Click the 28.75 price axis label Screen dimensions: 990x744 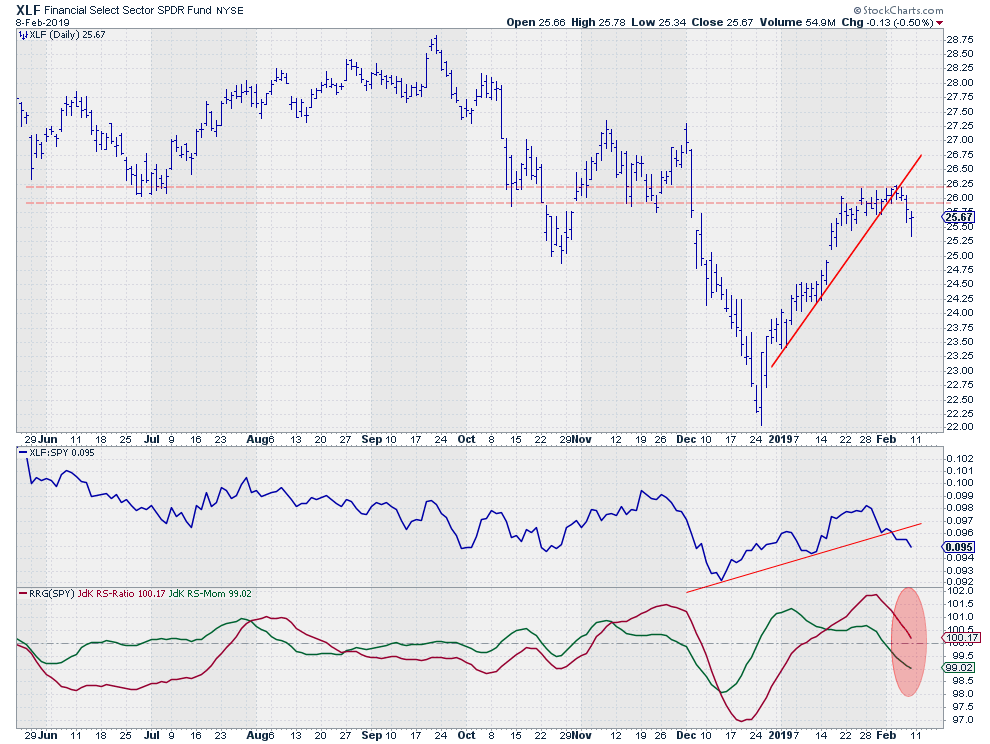(960, 40)
